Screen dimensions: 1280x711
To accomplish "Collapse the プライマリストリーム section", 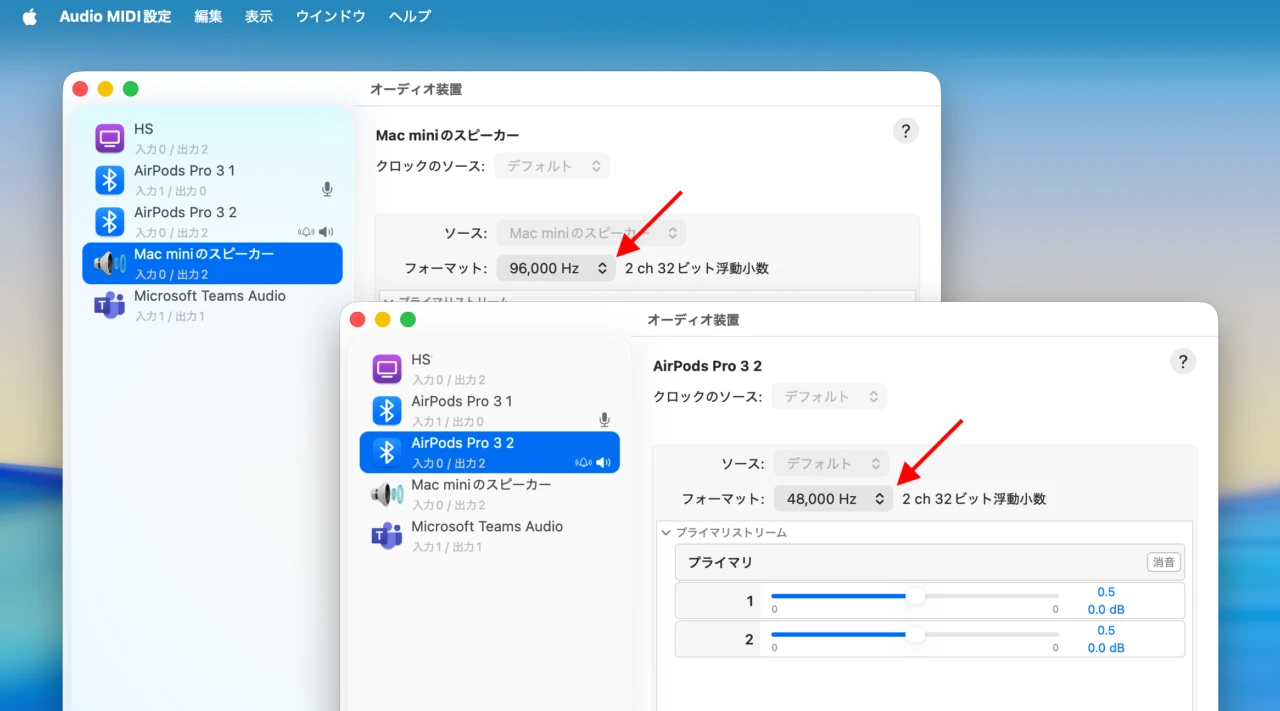I will click(667, 532).
